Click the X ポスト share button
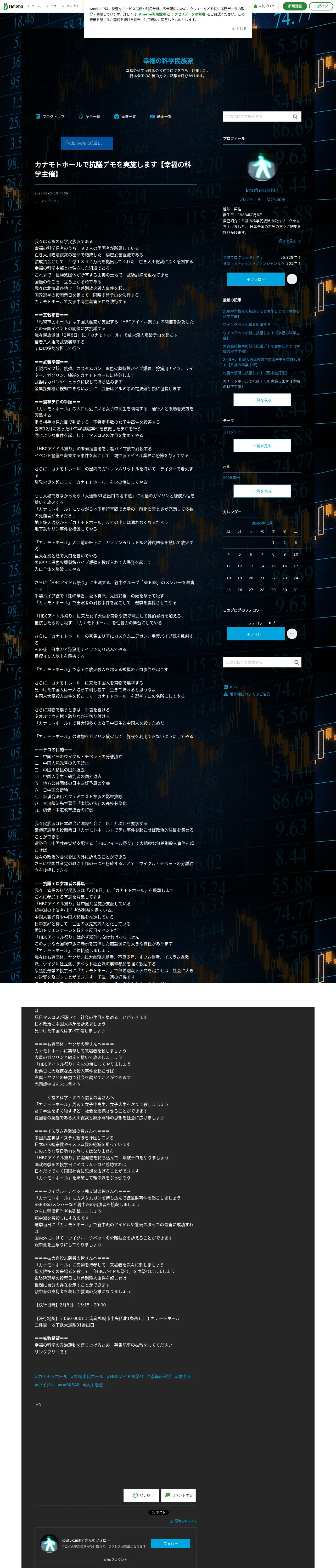The width and height of the screenshot is (336, 1568). tap(159, 1512)
